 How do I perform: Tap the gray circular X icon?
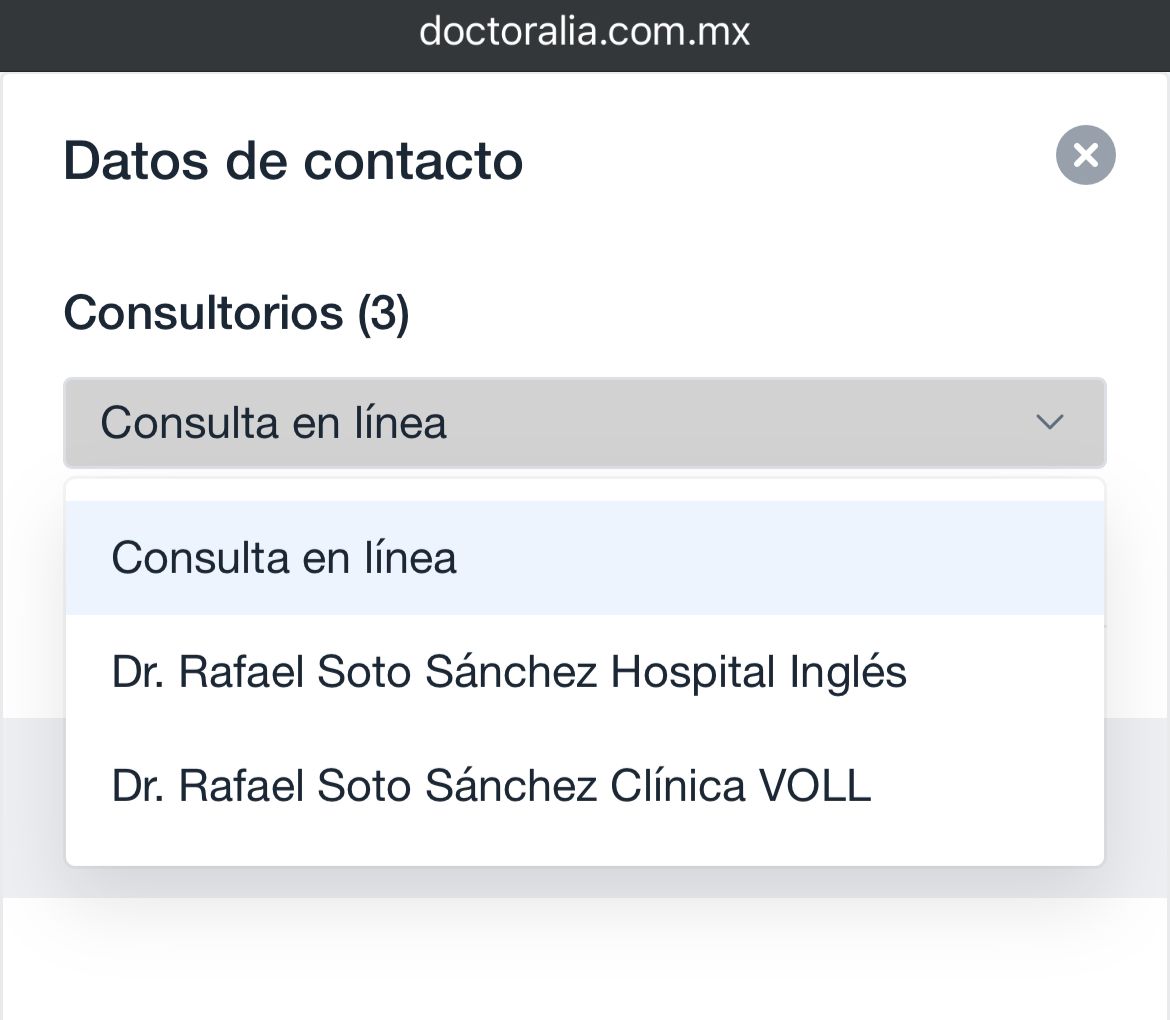point(1085,155)
